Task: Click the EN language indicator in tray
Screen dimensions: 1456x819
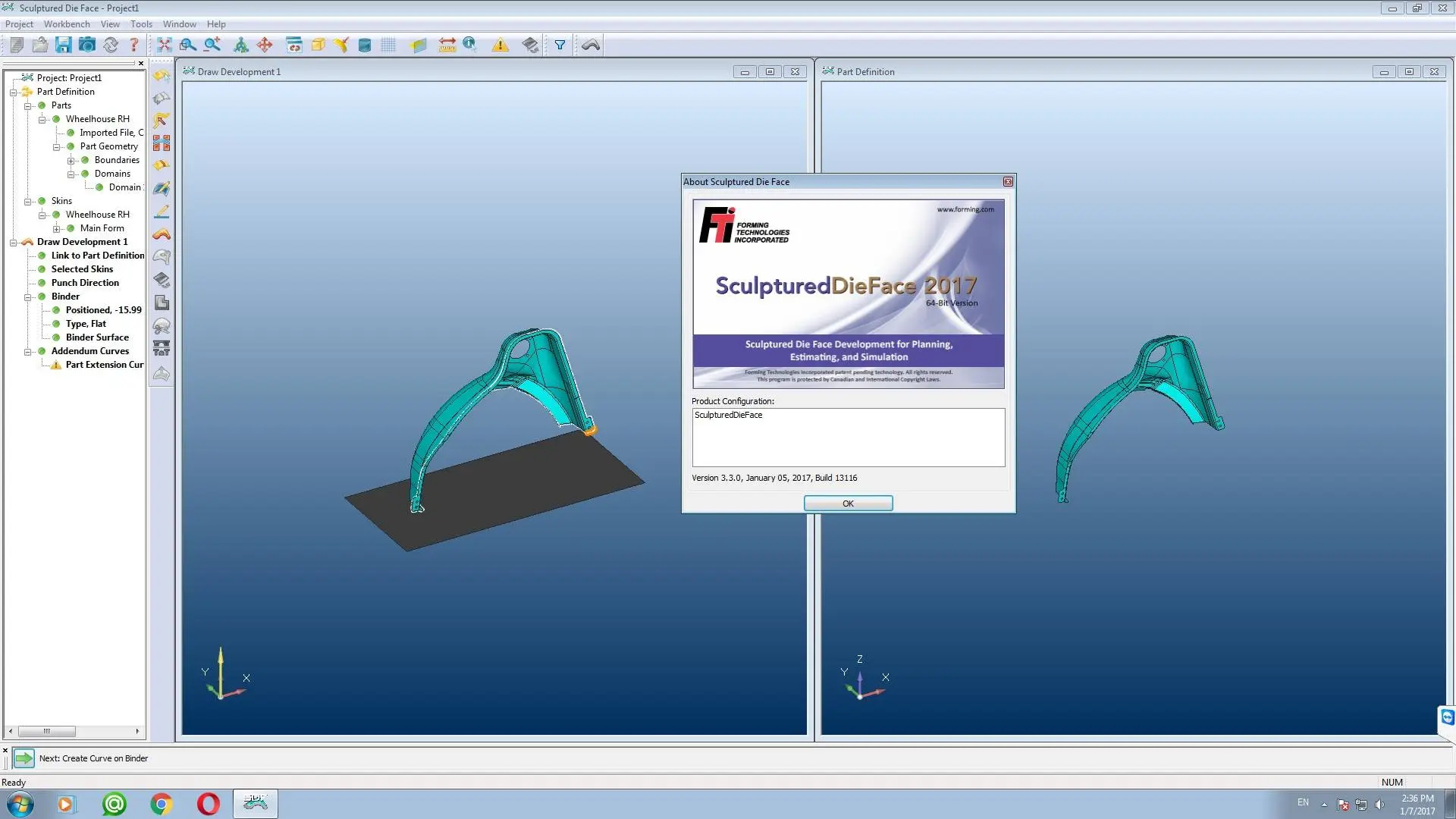Action: (1303, 802)
